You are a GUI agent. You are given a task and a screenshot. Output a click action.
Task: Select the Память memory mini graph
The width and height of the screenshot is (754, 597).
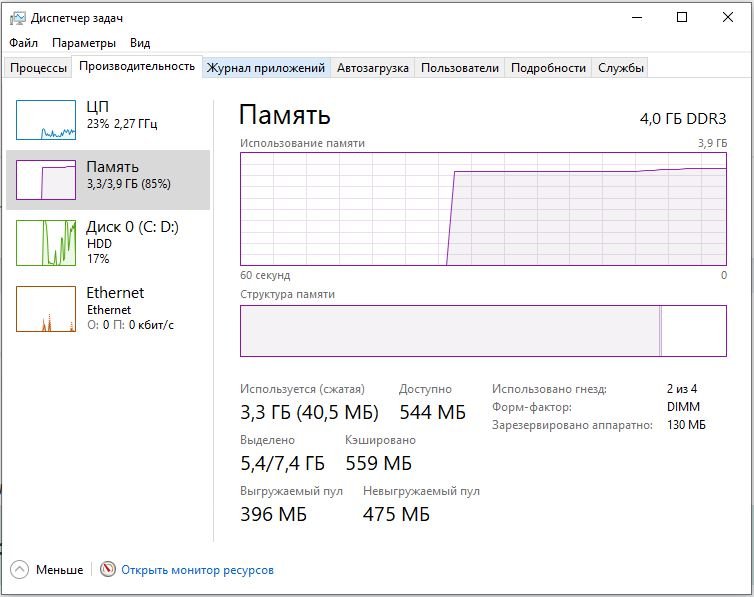click(46, 180)
